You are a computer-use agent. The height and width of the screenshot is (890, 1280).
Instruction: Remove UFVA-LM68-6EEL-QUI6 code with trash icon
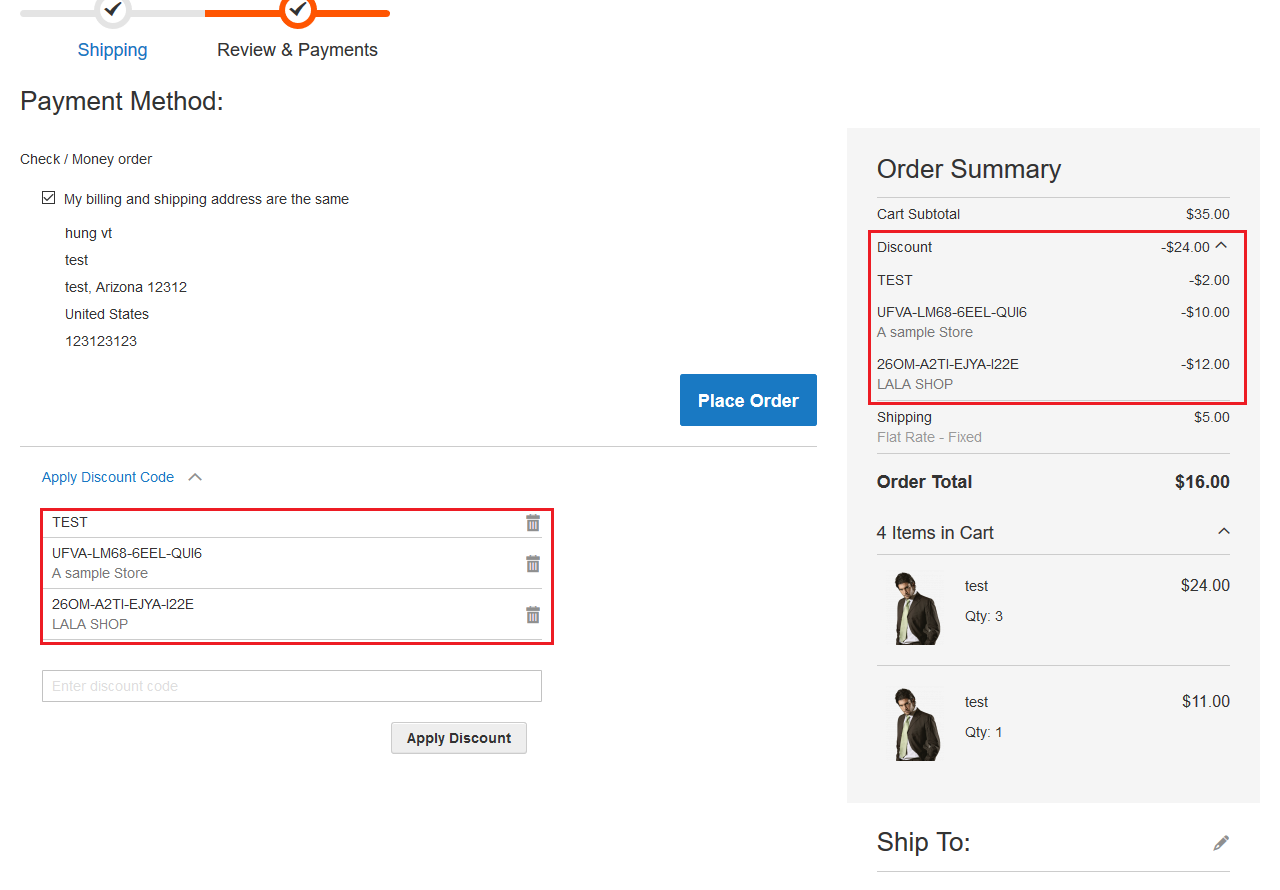pyautogui.click(x=533, y=563)
